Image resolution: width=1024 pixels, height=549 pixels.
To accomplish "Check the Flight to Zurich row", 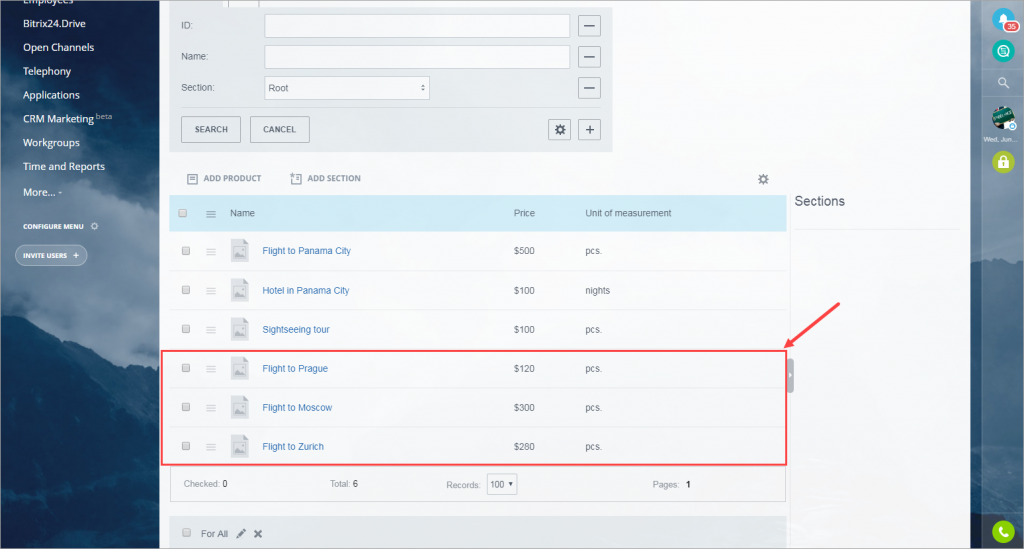I will (x=186, y=446).
